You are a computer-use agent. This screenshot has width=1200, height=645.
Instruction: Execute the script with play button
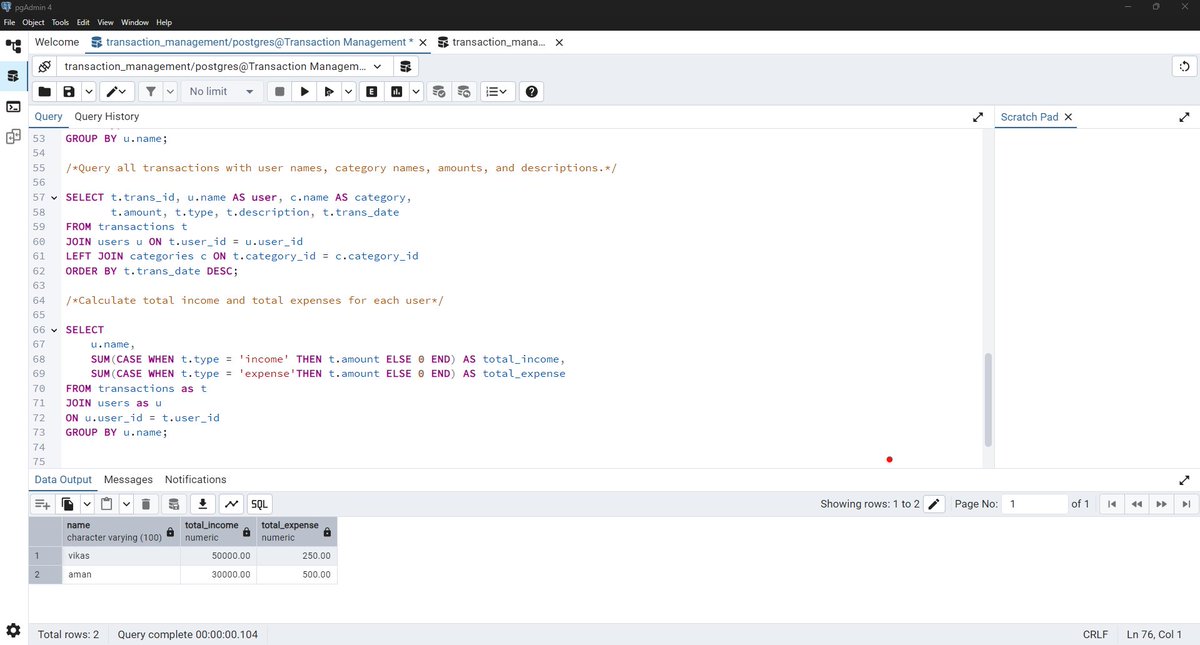305,91
